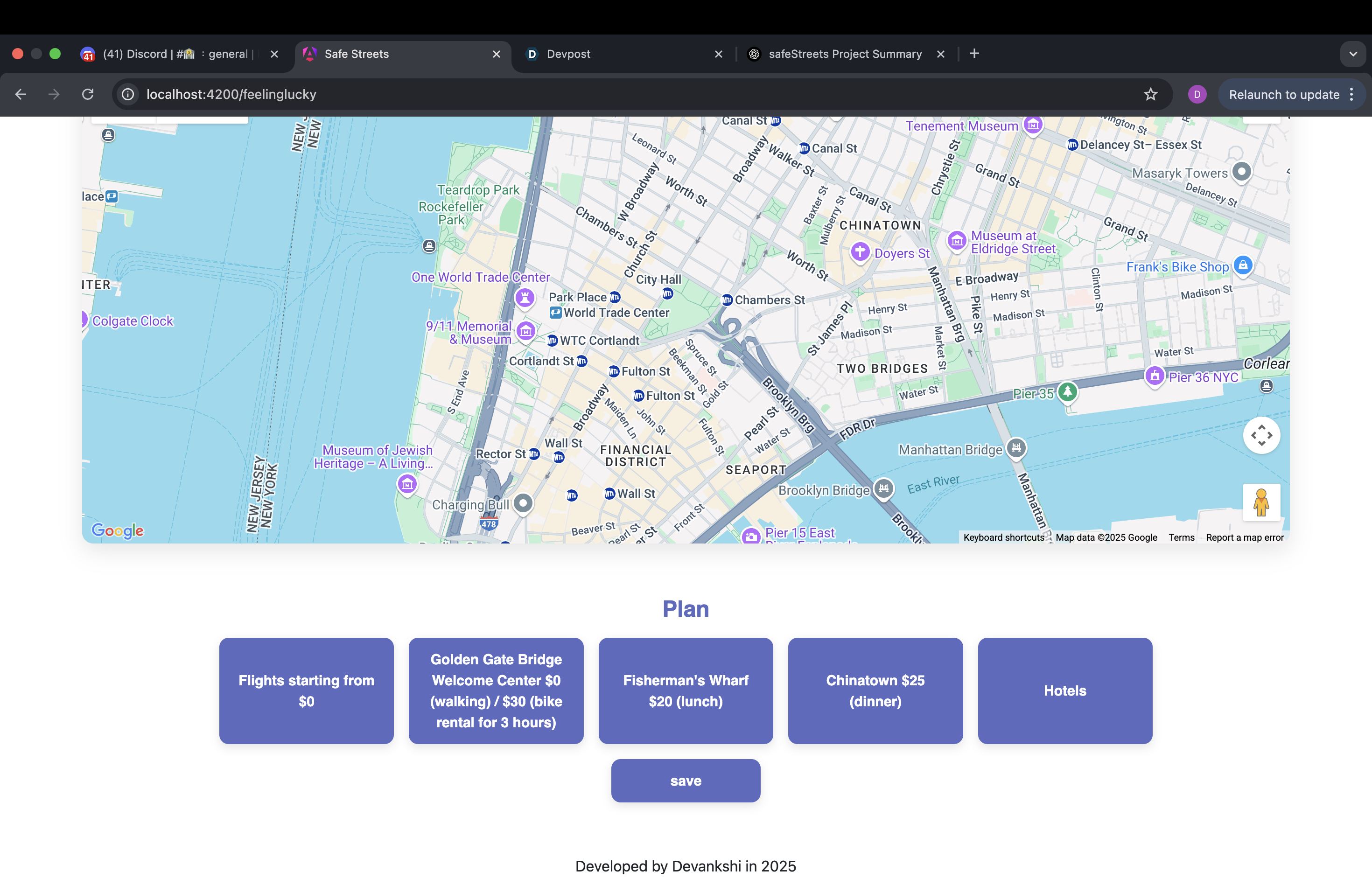
Task: Open the Report a map error link
Action: click(x=1245, y=537)
